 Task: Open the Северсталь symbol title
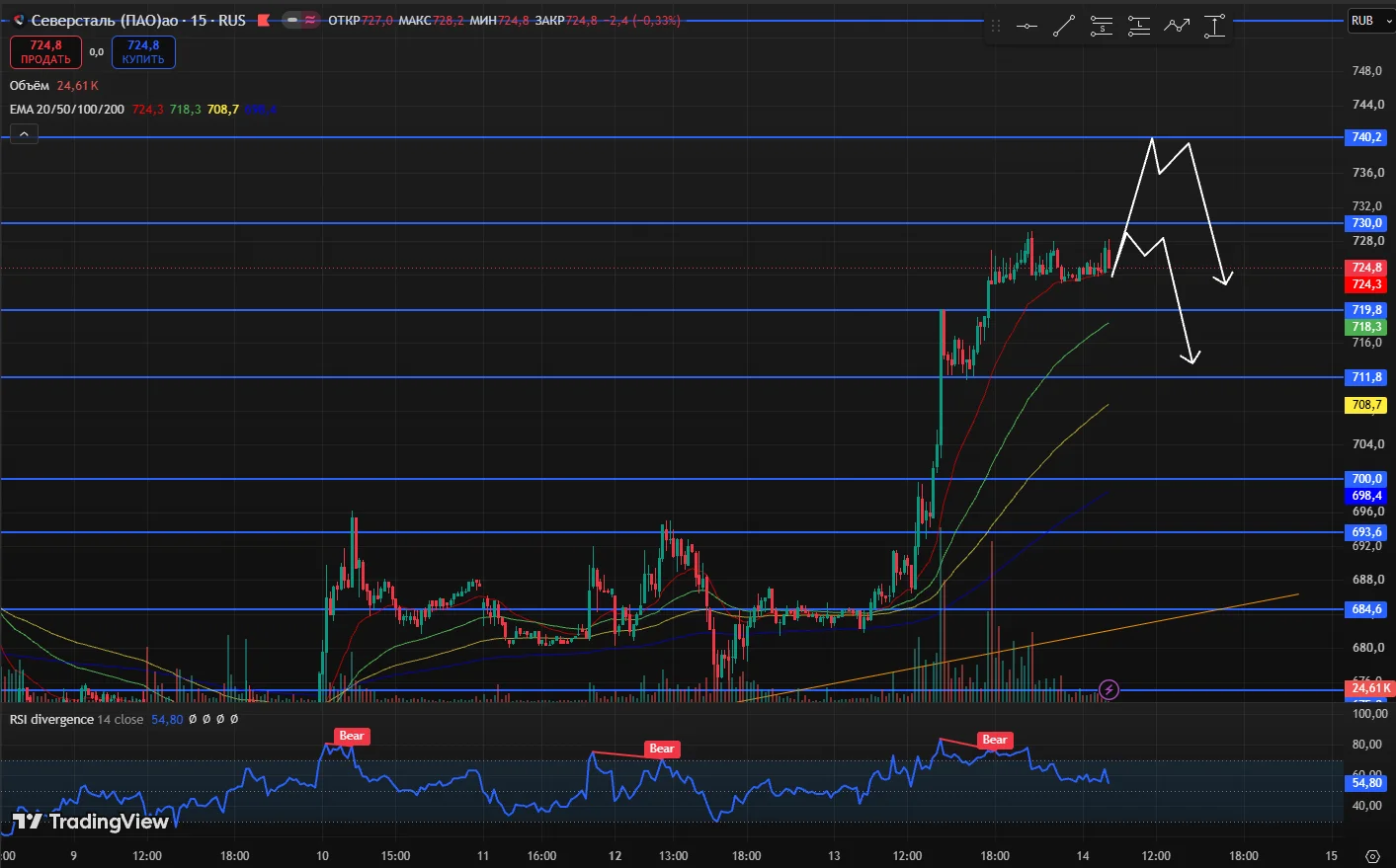[x=138, y=20]
